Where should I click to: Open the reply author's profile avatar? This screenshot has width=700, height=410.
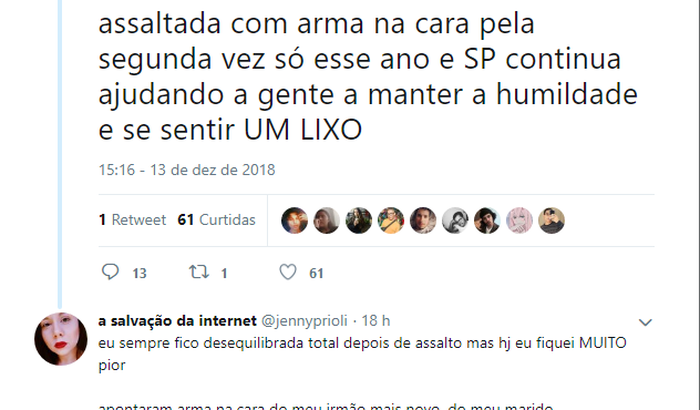pos(61,338)
